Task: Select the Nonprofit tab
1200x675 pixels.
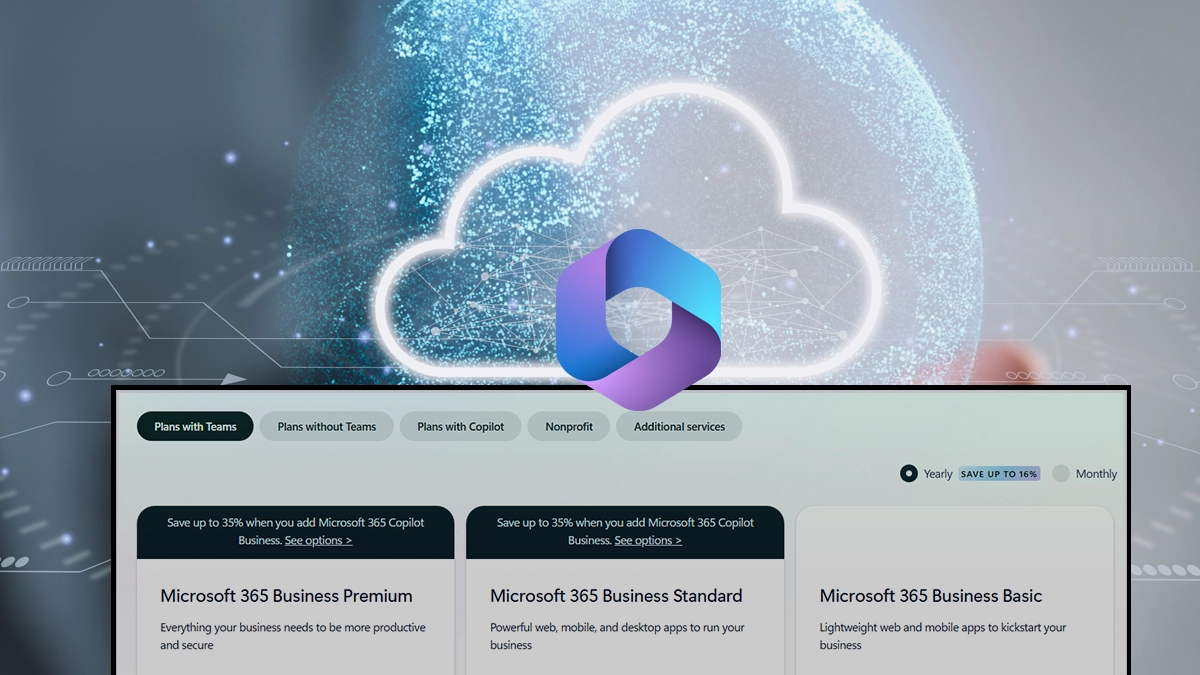Action: point(569,426)
